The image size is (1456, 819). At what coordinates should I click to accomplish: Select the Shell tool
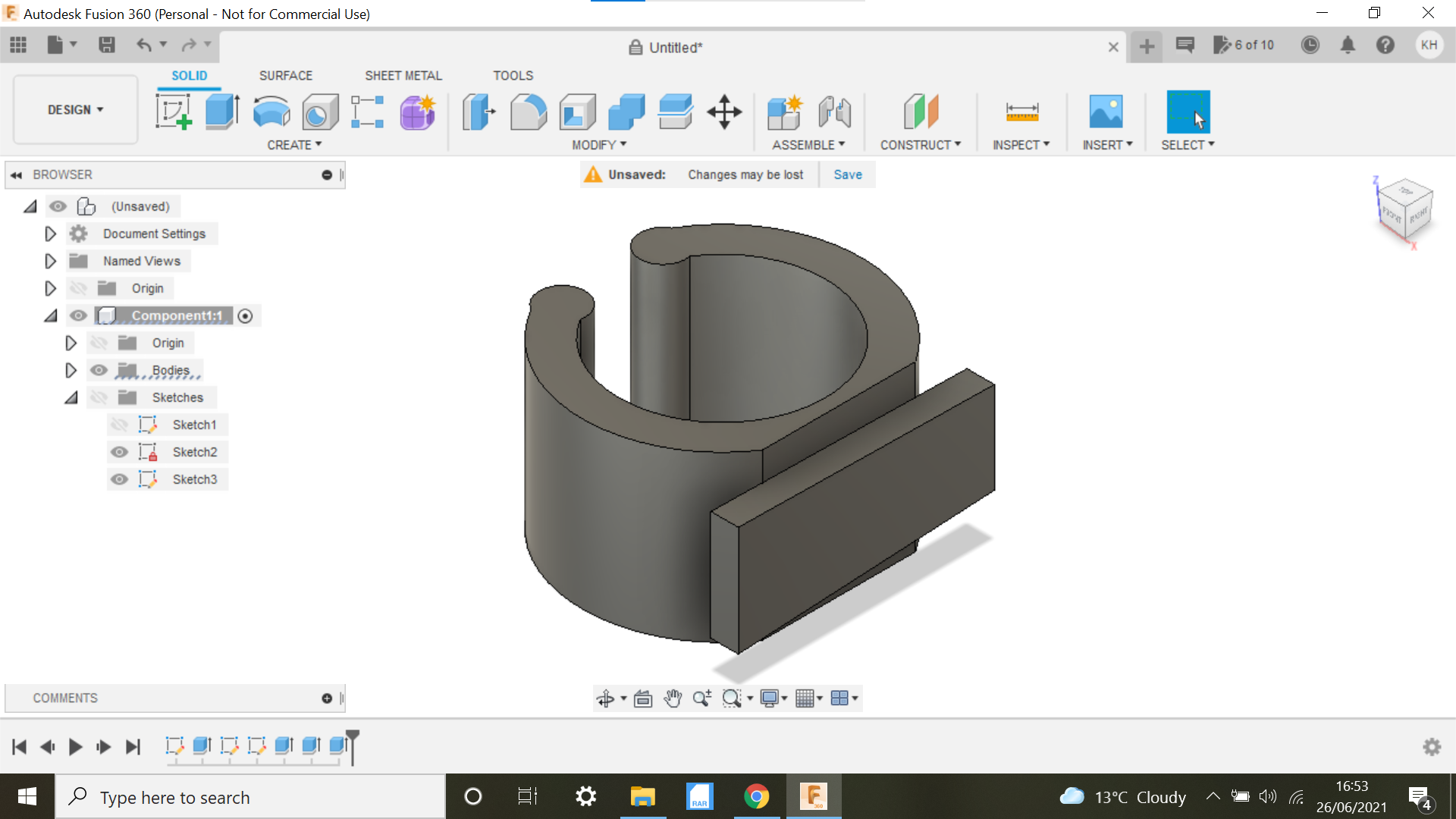577,112
